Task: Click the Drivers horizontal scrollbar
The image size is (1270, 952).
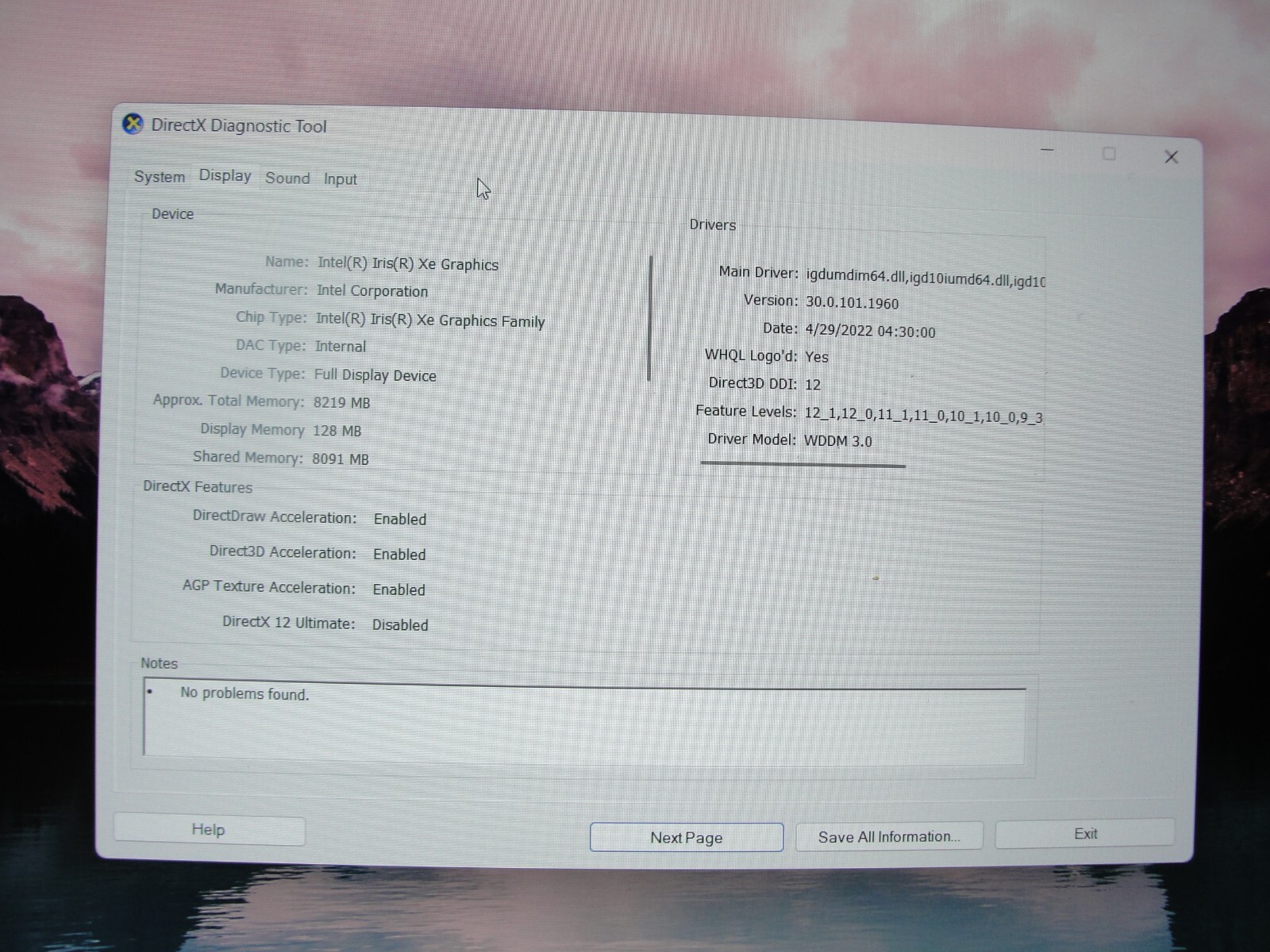Action: 803,464
